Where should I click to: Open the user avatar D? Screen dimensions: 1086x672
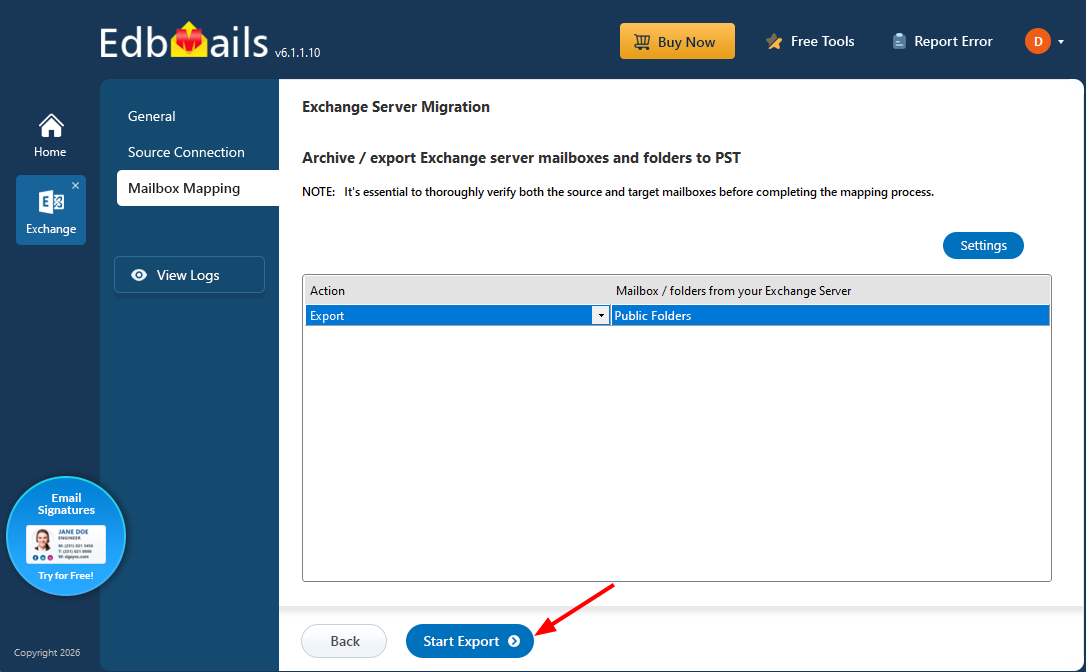pos(1038,42)
